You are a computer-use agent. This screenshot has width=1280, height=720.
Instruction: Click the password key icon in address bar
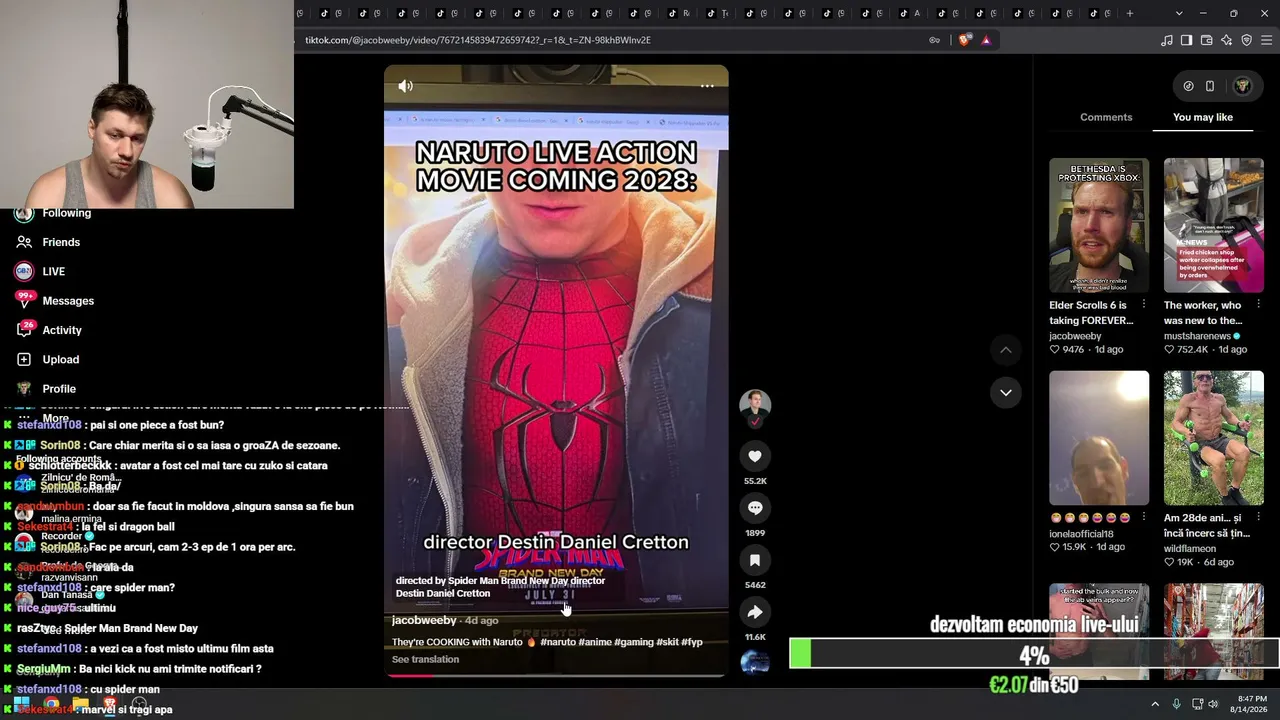[935, 40]
